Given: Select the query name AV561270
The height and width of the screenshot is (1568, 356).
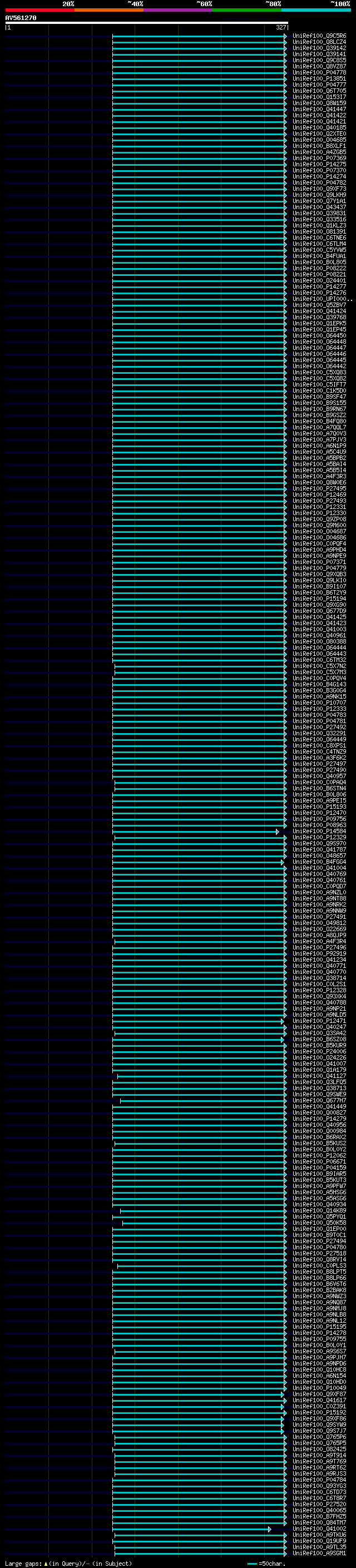Looking at the screenshot, I should [x=21, y=18].
